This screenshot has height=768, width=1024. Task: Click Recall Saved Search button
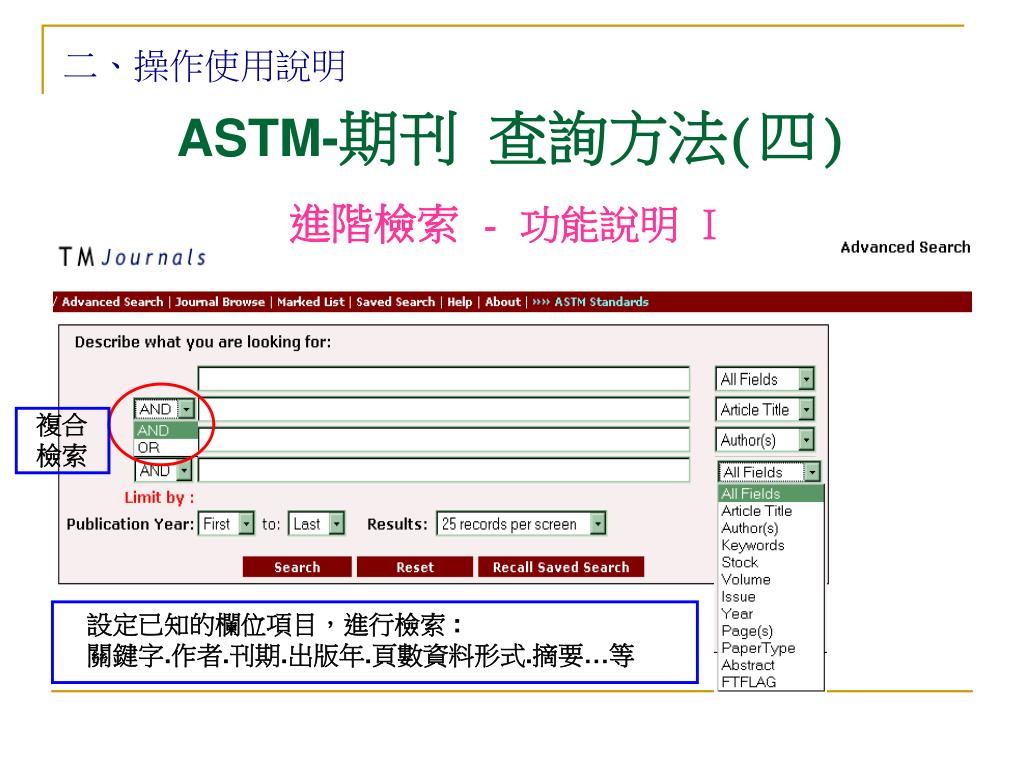tap(561, 567)
